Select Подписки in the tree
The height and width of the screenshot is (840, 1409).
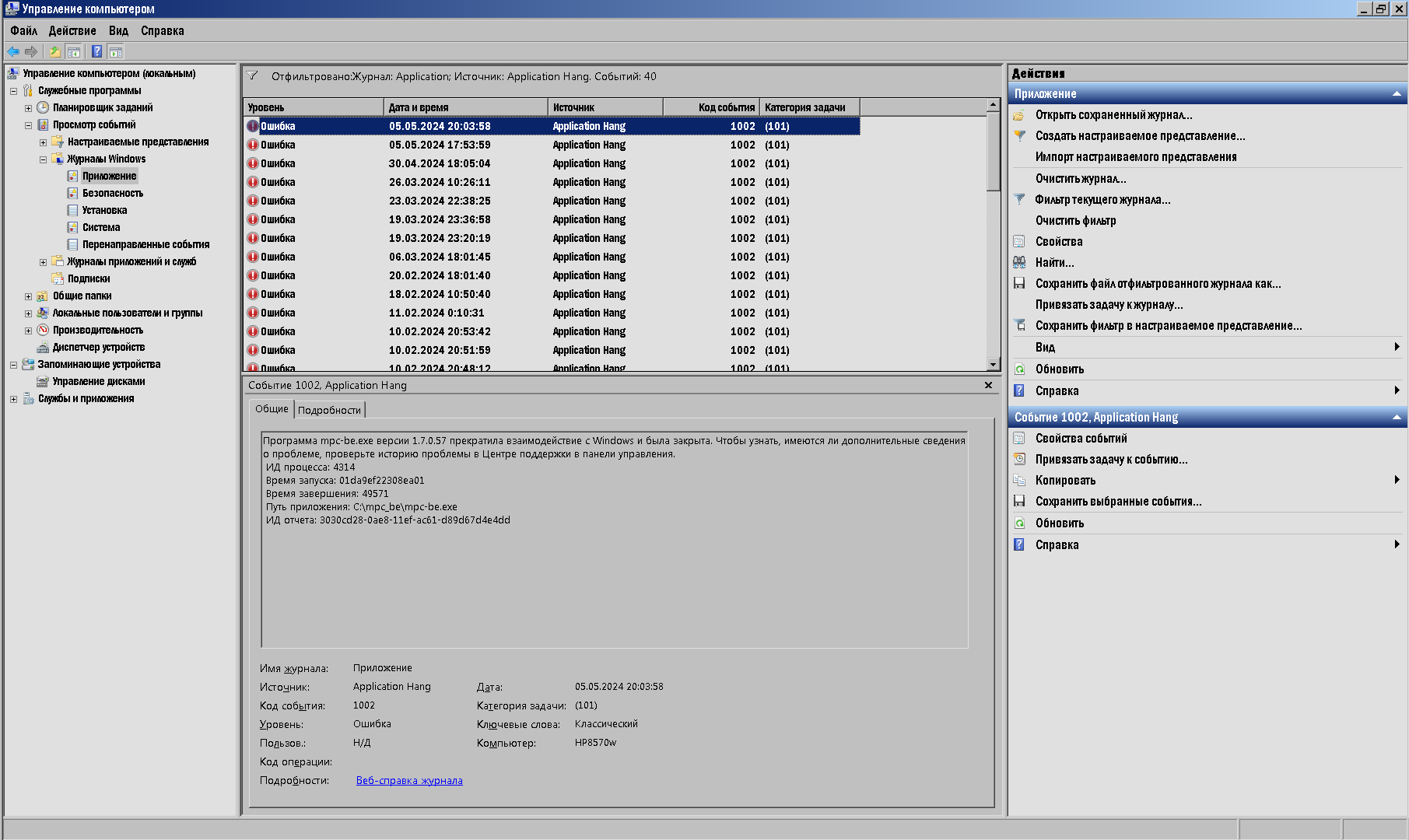click(89, 278)
